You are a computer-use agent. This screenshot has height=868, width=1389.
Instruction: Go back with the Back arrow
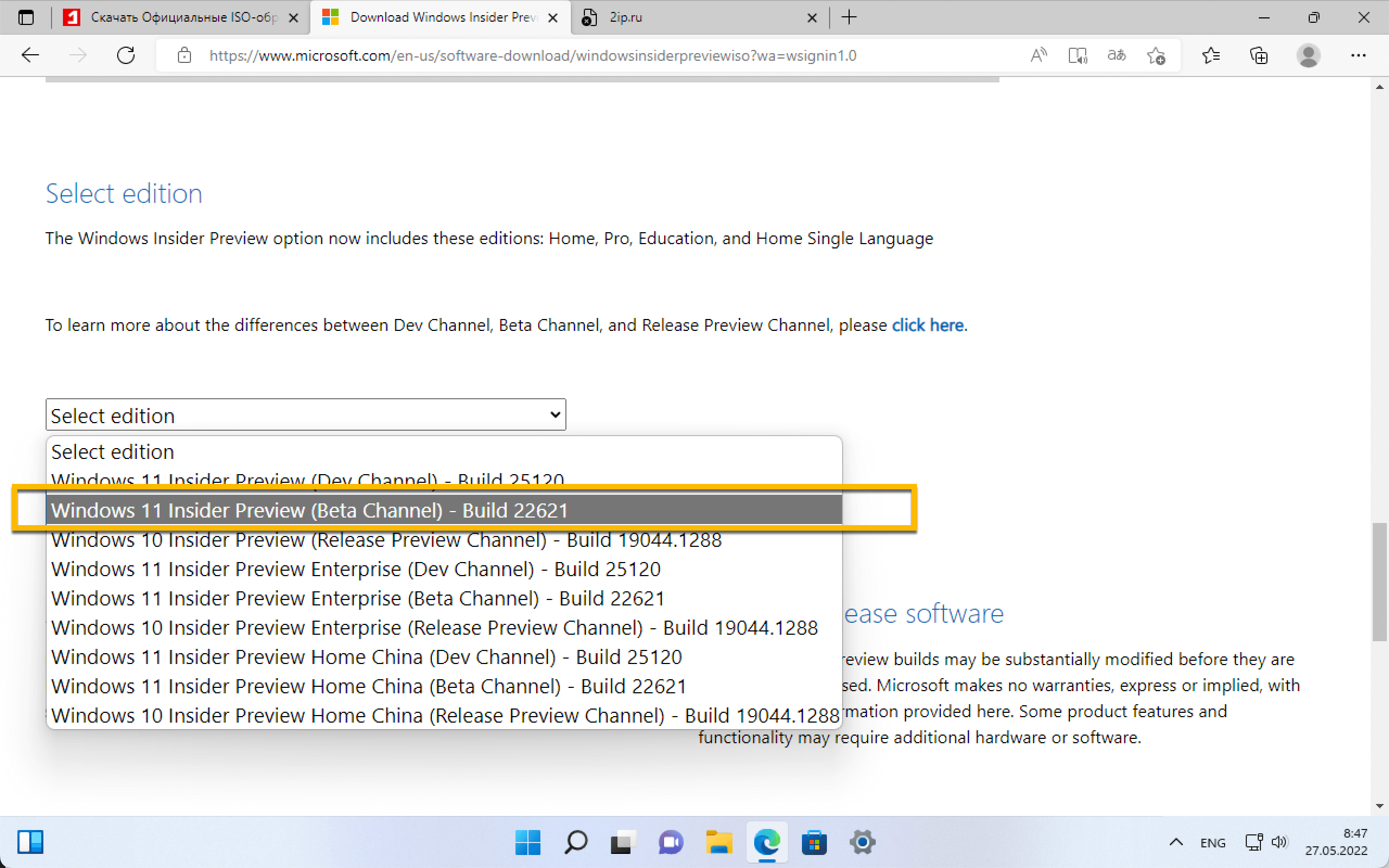coord(30,56)
